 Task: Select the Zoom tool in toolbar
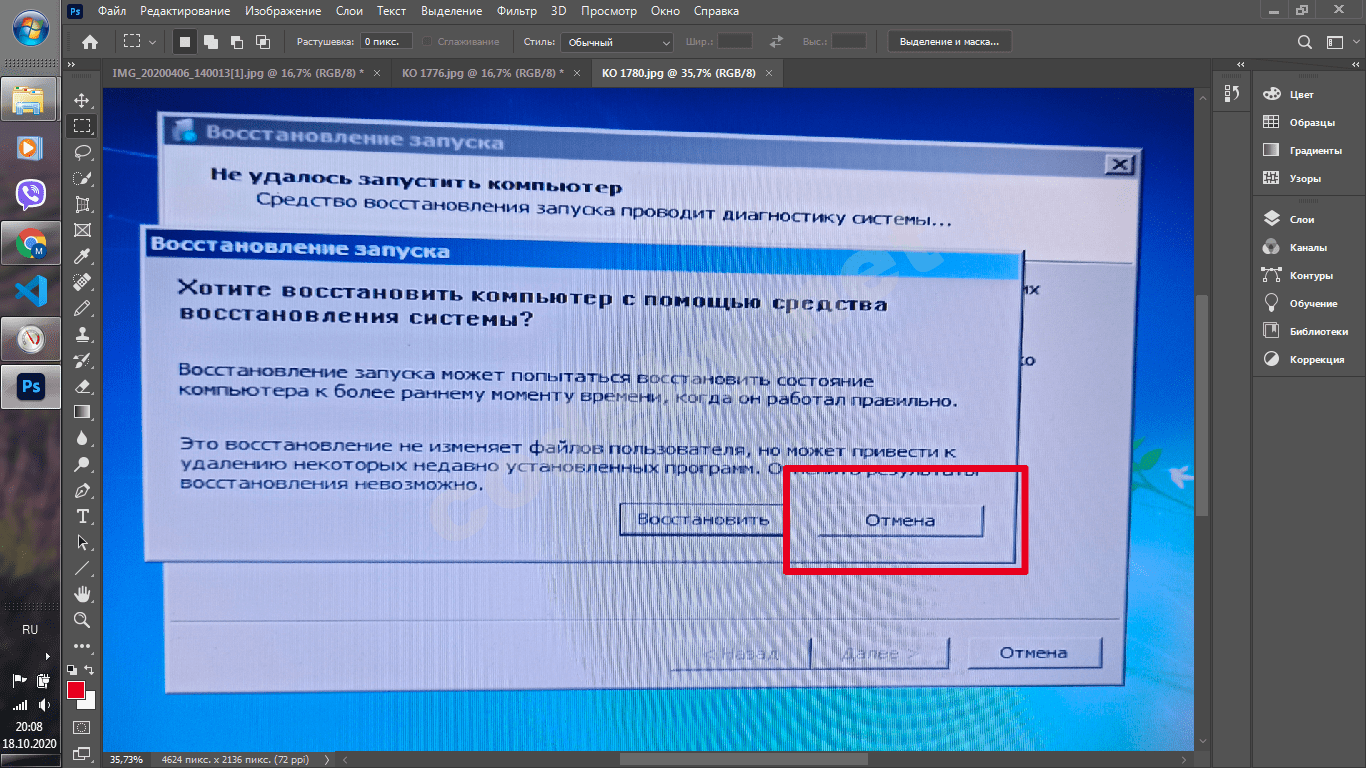pos(82,620)
